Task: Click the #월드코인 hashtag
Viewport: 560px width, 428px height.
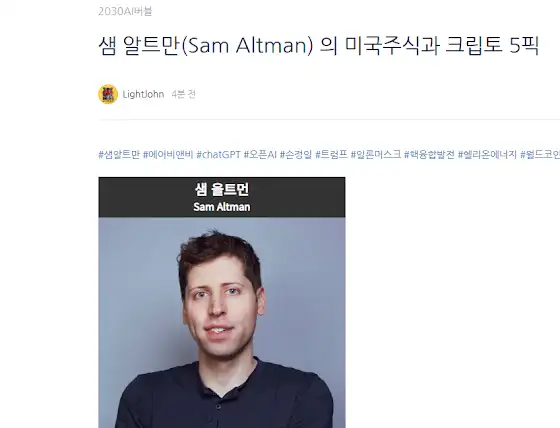Action: (x=540, y=155)
